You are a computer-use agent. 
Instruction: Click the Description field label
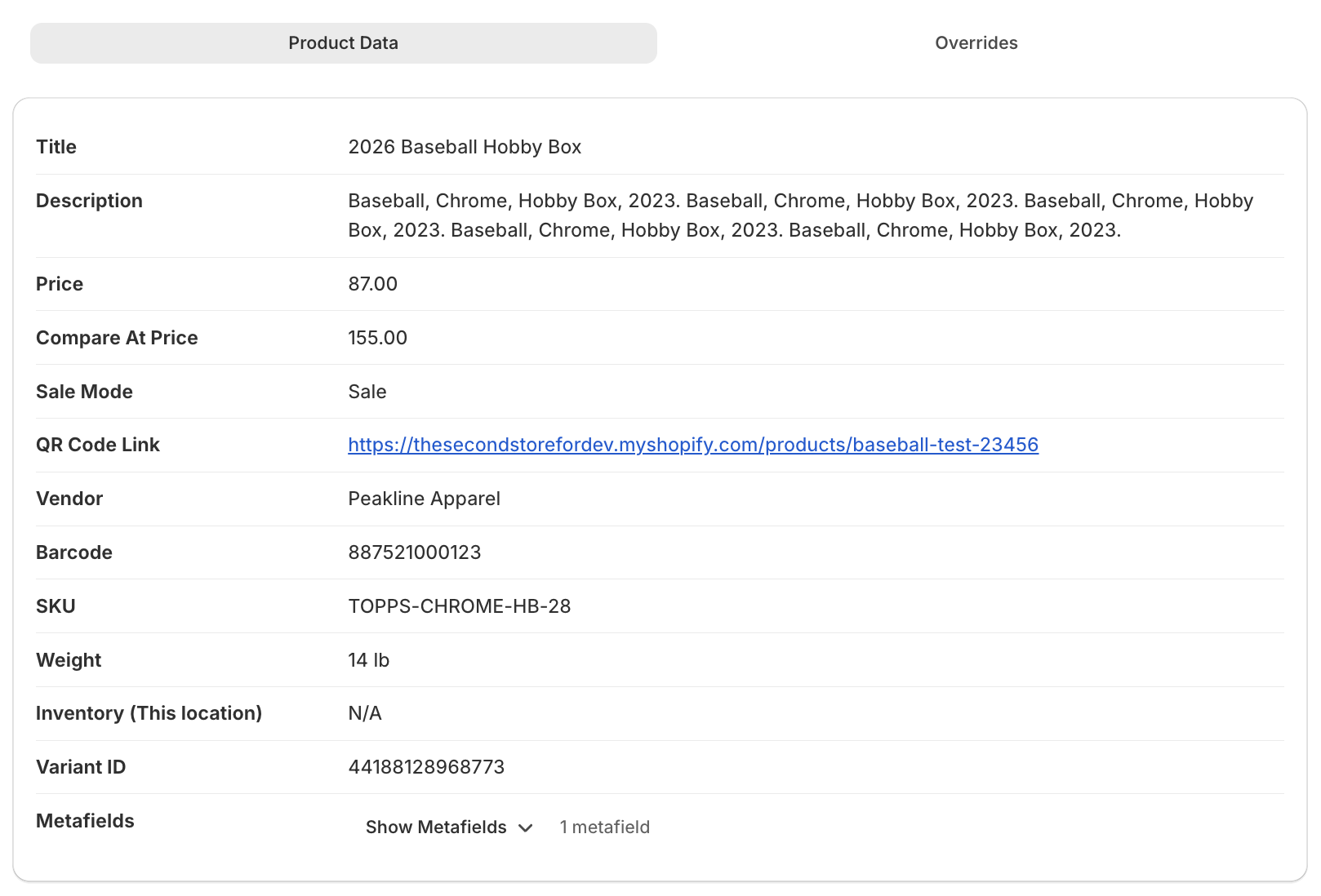pyautogui.click(x=90, y=201)
